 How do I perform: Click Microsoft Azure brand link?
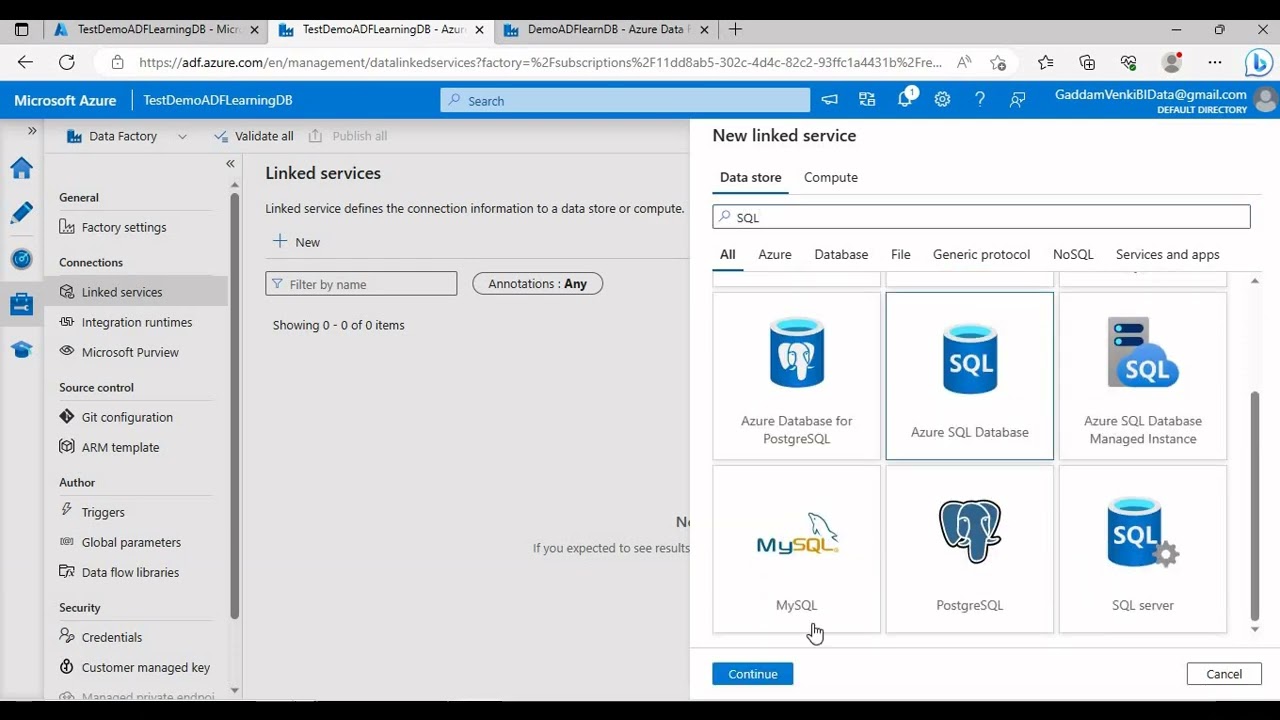pyautogui.click(x=65, y=100)
